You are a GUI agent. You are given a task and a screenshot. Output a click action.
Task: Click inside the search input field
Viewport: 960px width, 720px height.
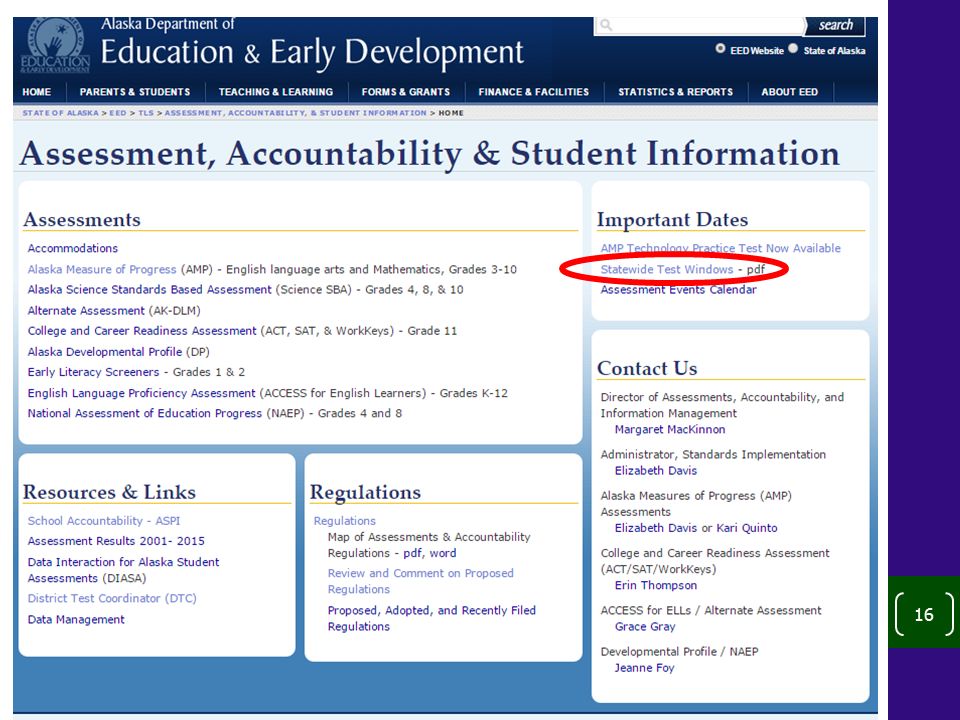pos(699,26)
